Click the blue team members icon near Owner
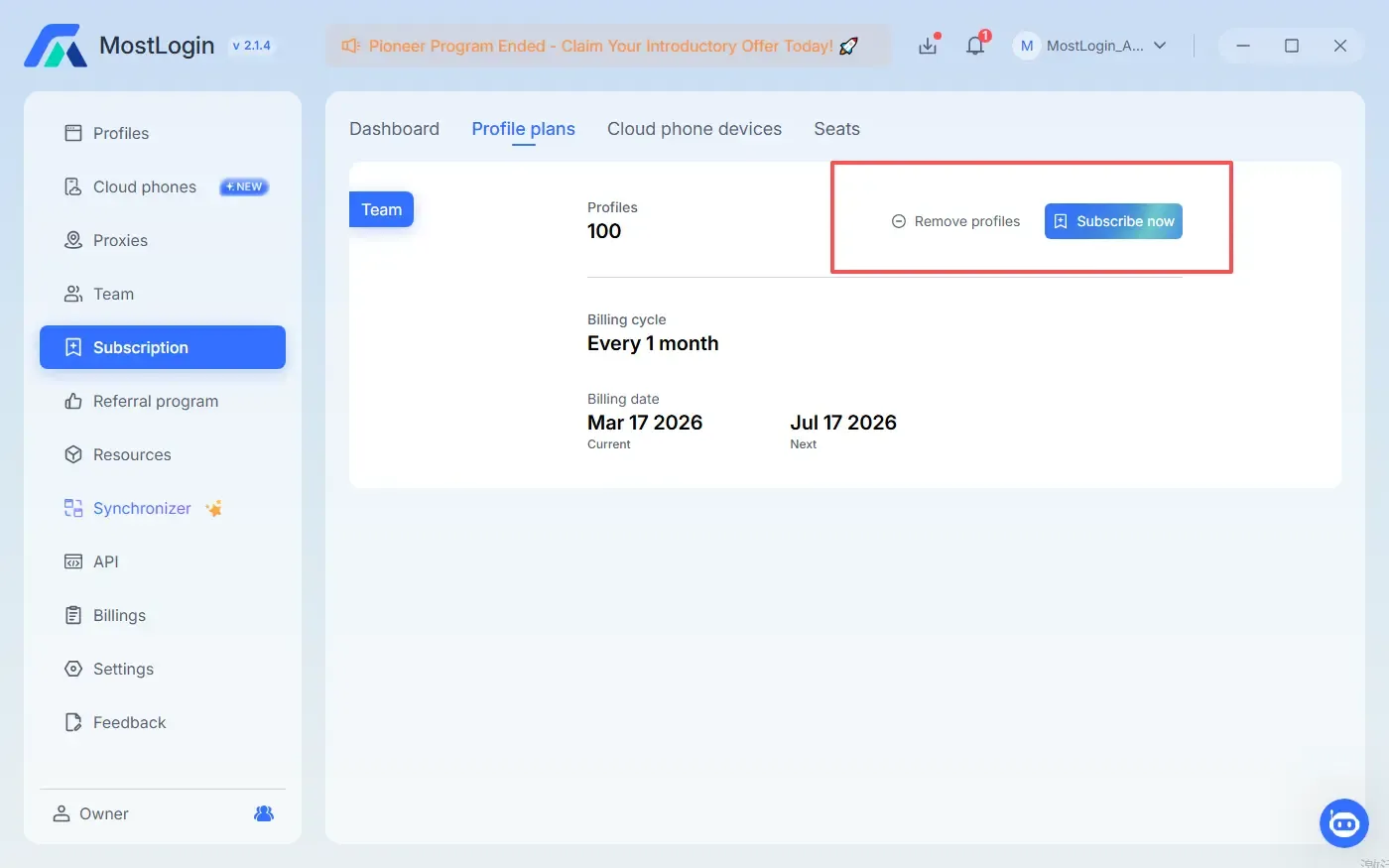The image size is (1389, 868). (264, 813)
